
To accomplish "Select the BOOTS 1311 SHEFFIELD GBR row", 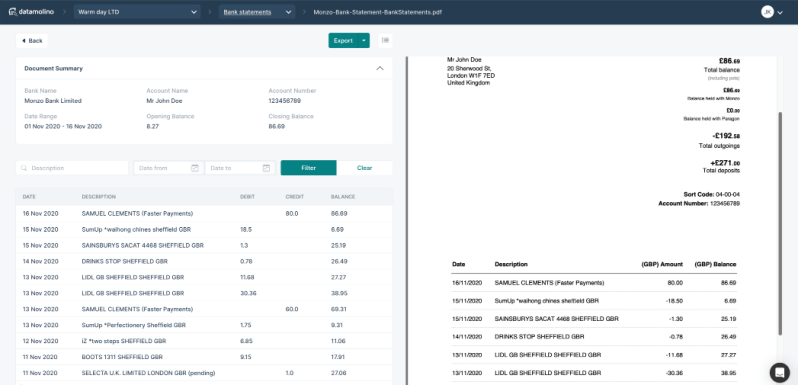I will click(x=204, y=357).
